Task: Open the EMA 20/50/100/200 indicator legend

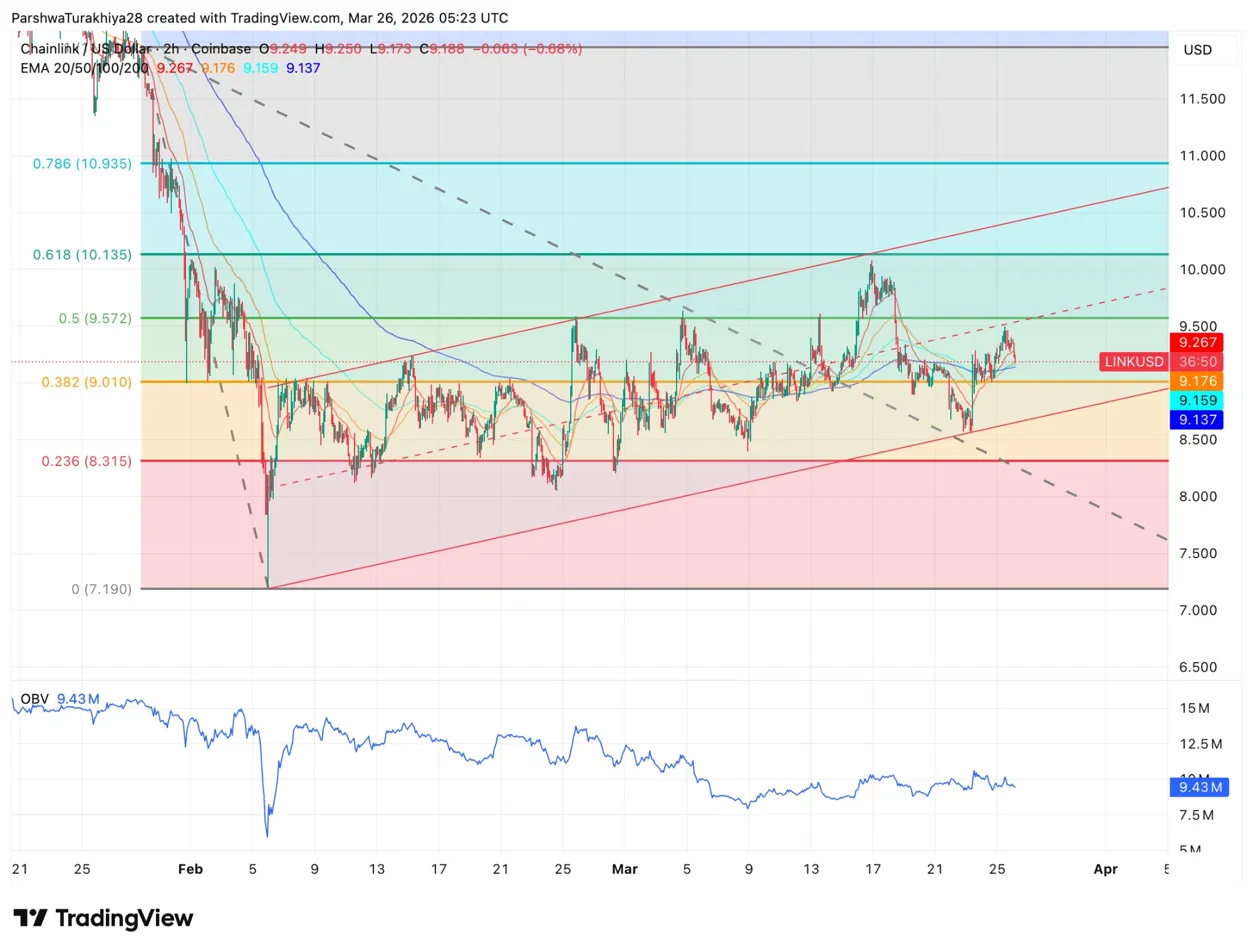Action: click(x=85, y=68)
